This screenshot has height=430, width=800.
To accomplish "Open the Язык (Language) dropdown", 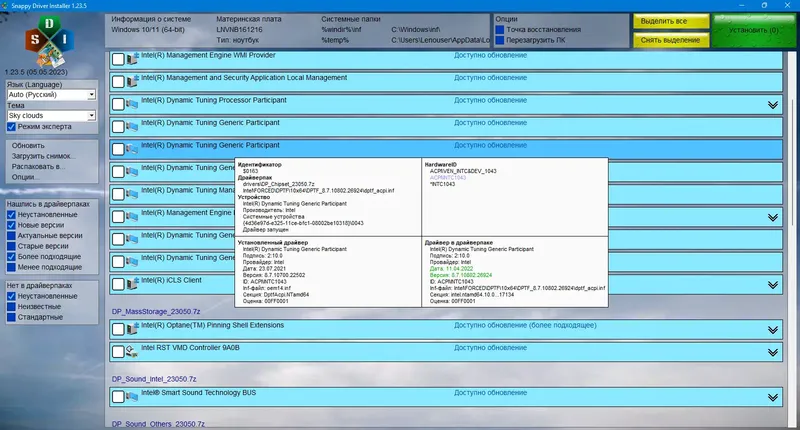I will point(51,95).
